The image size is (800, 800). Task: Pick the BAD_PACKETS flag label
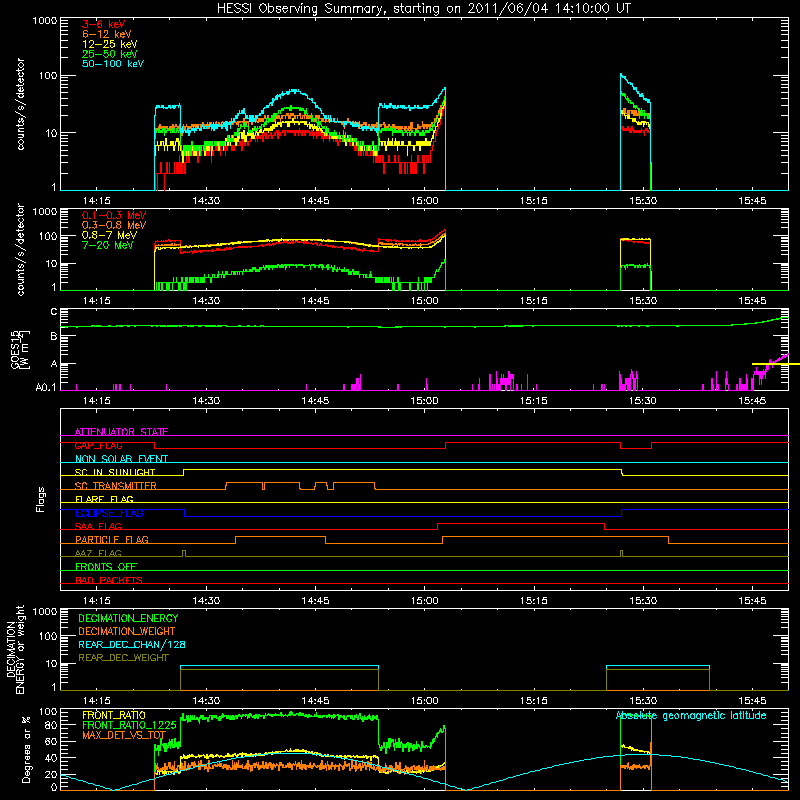pyautogui.click(x=109, y=580)
